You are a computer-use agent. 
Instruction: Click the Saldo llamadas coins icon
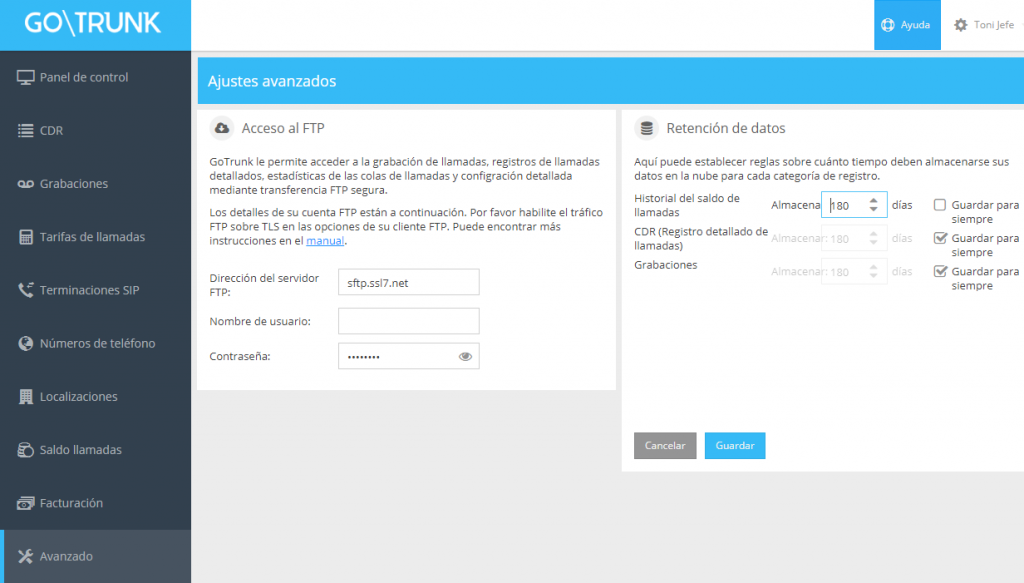click(25, 450)
